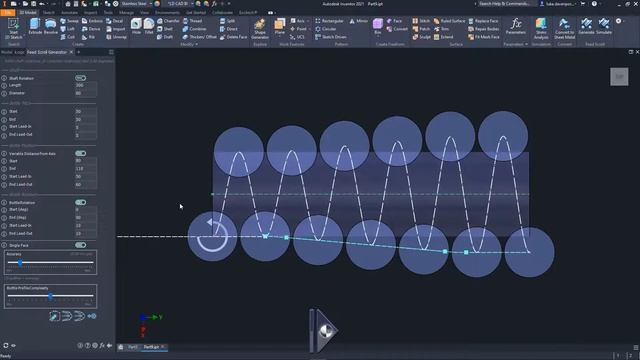The image size is (640, 360).
Task: Open the Shape Generator
Action: (x=260, y=29)
